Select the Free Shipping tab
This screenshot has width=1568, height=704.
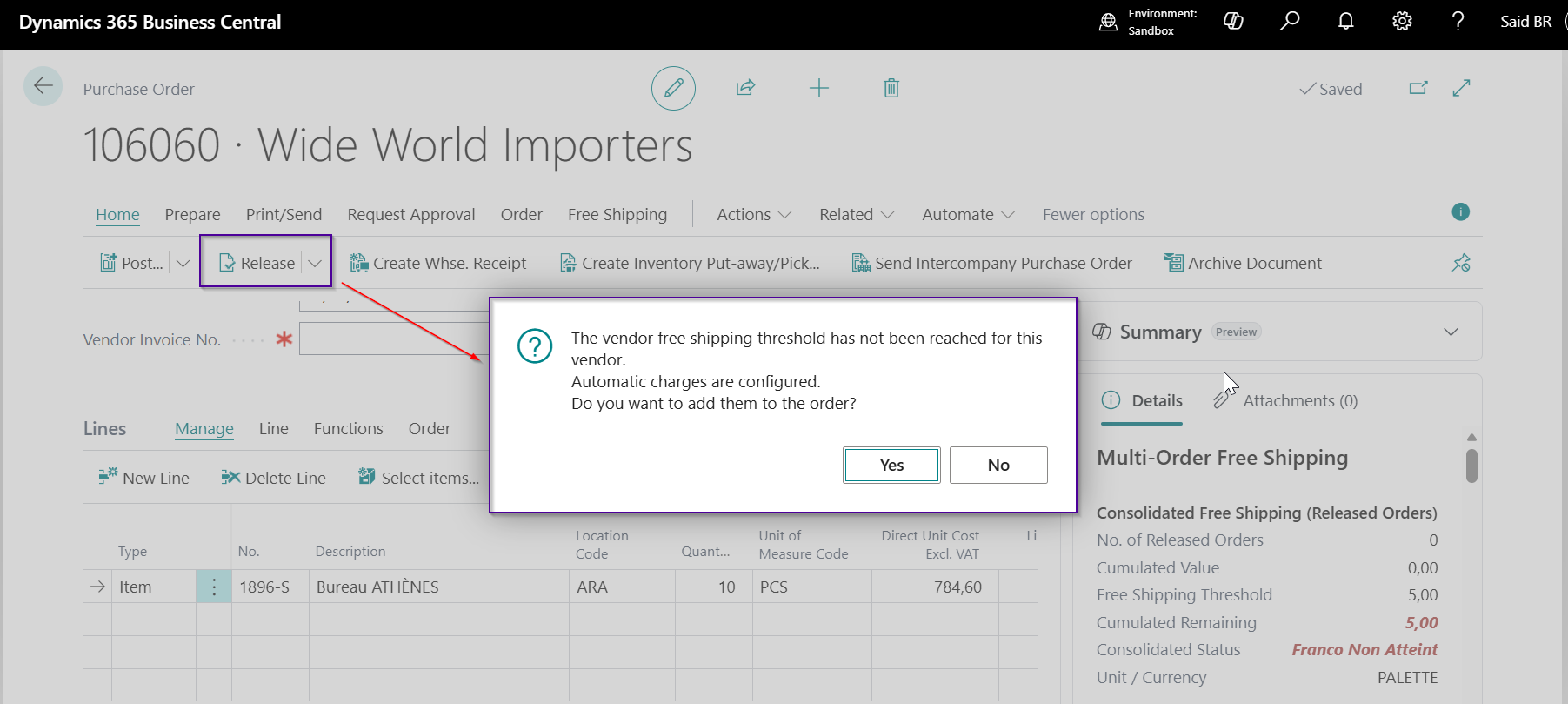coord(617,214)
